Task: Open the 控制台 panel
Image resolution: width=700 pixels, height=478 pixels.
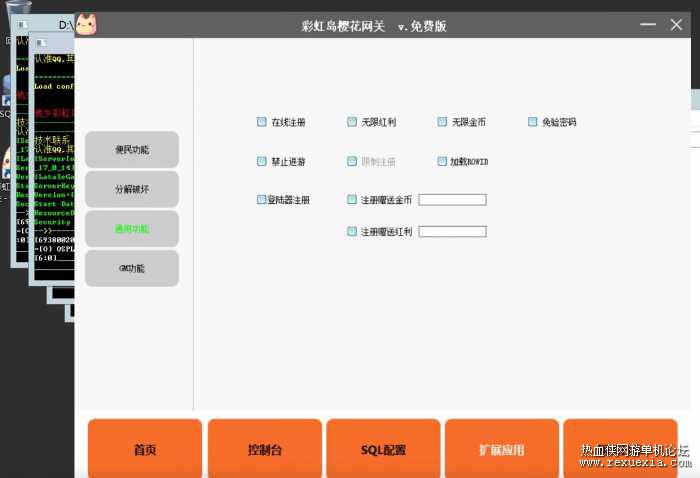Action: pyautogui.click(x=265, y=450)
